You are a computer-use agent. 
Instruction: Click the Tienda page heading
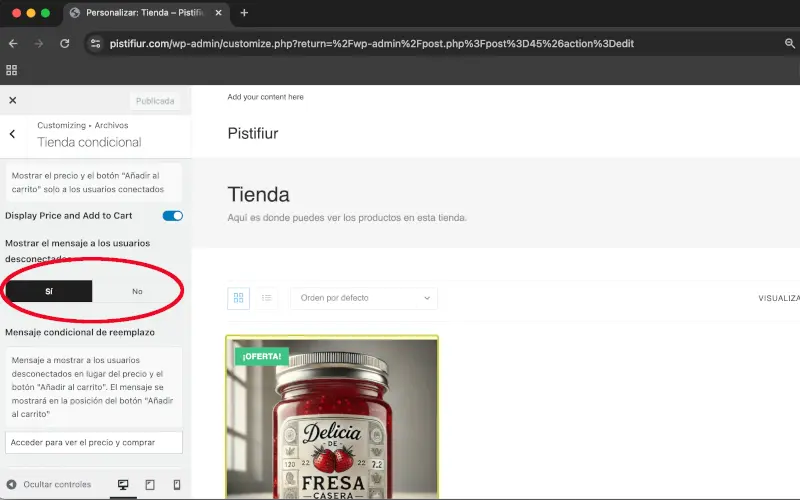tap(258, 195)
